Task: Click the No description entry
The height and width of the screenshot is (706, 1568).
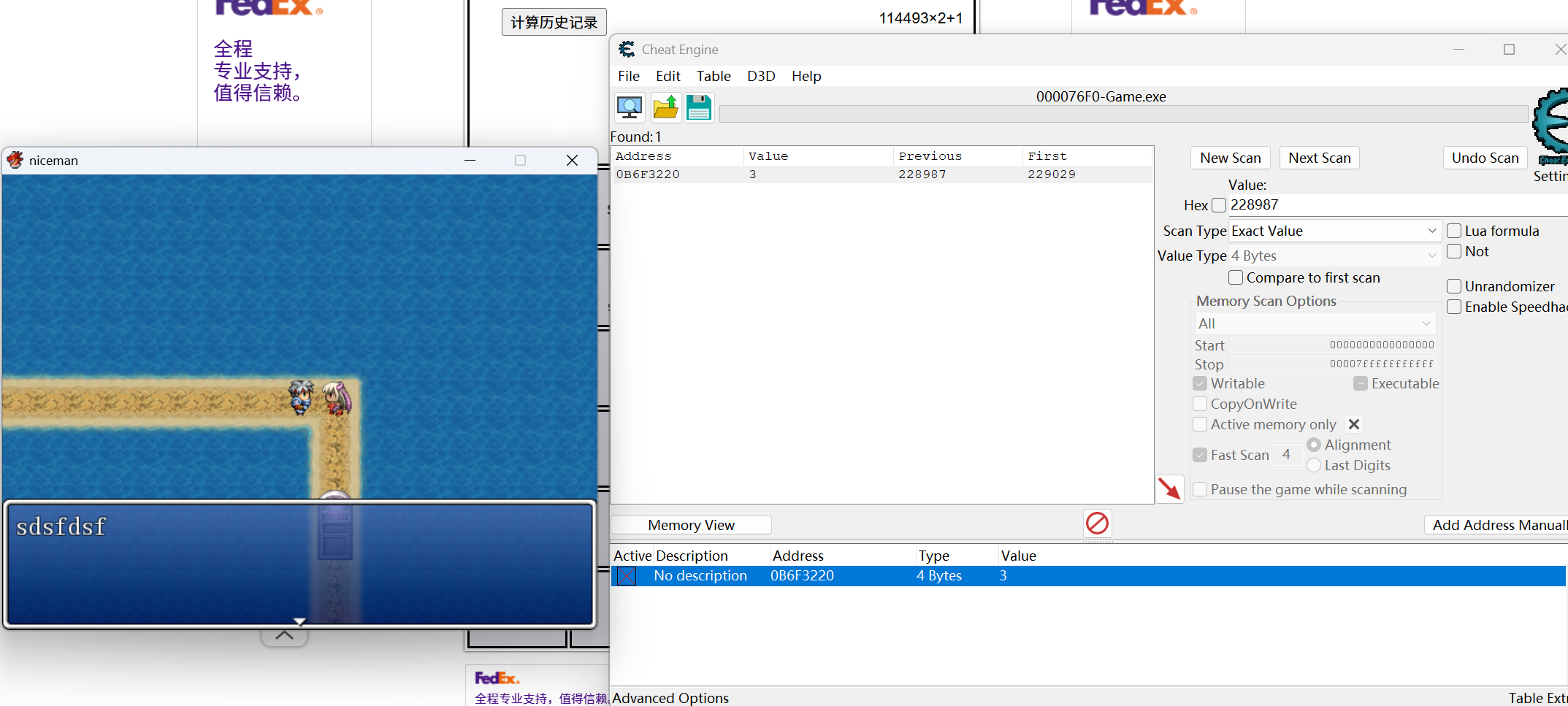Action: [700, 576]
